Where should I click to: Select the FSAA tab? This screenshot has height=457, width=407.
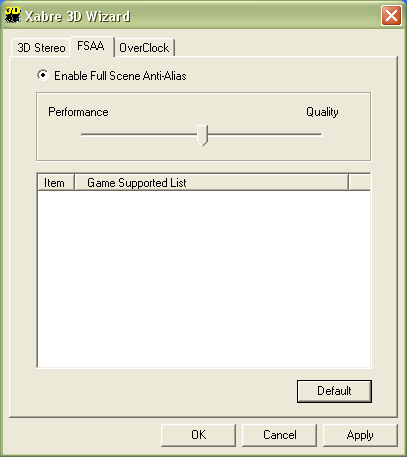tap(91, 46)
